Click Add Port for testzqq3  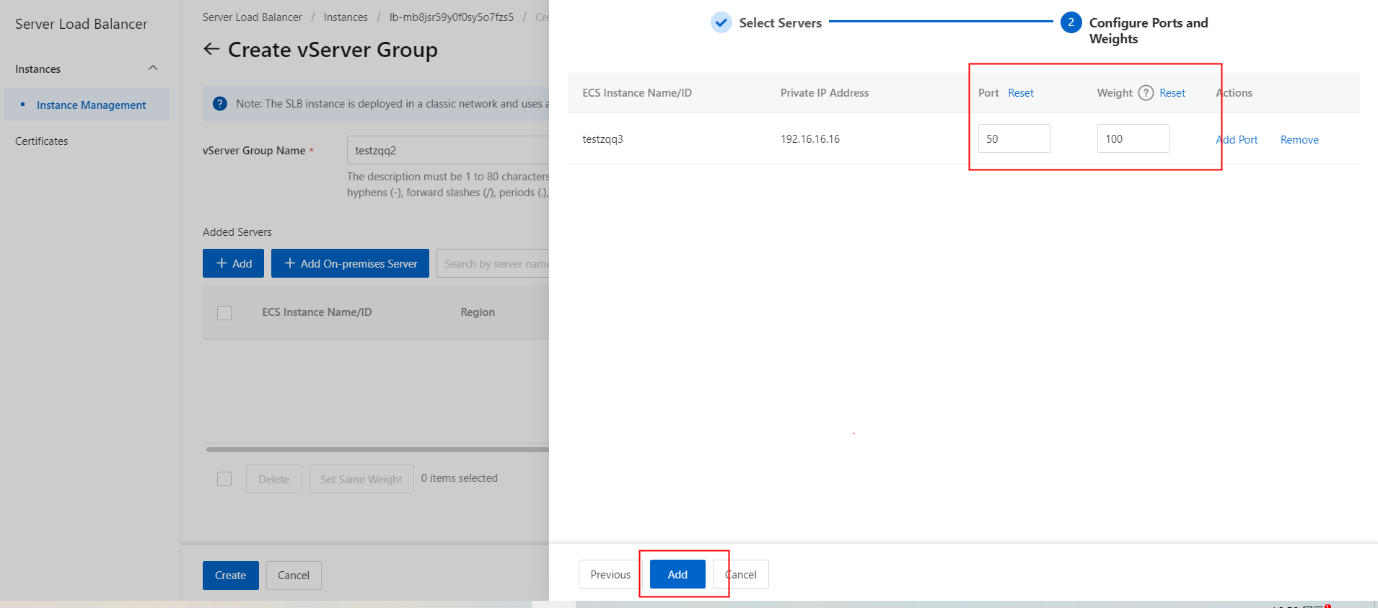coord(1237,140)
